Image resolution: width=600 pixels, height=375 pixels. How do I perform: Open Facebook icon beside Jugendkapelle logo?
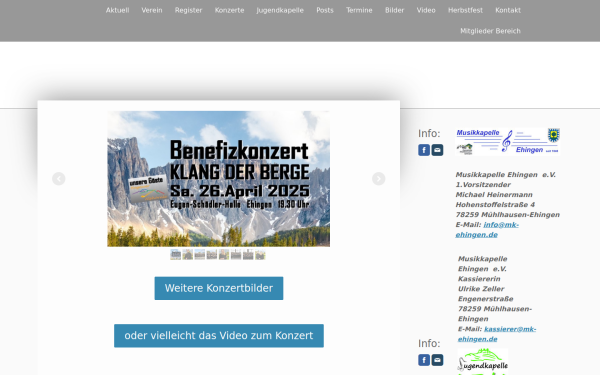point(424,360)
